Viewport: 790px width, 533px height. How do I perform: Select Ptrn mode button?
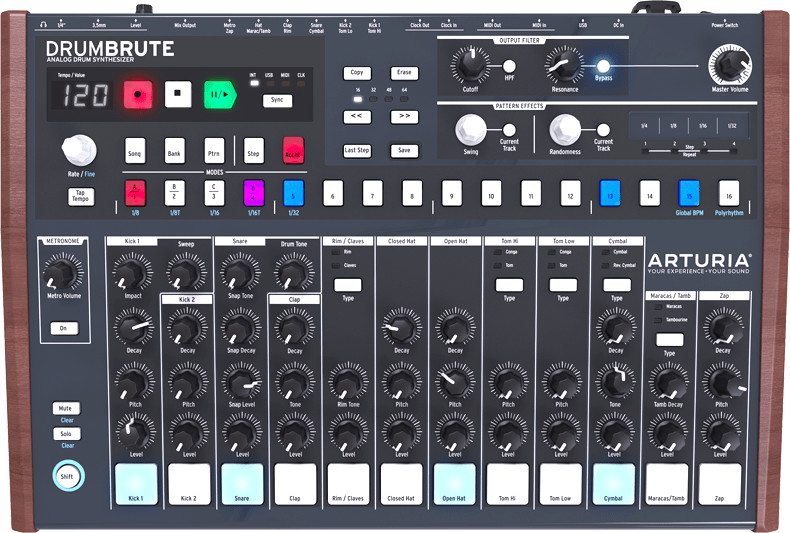click(214, 151)
